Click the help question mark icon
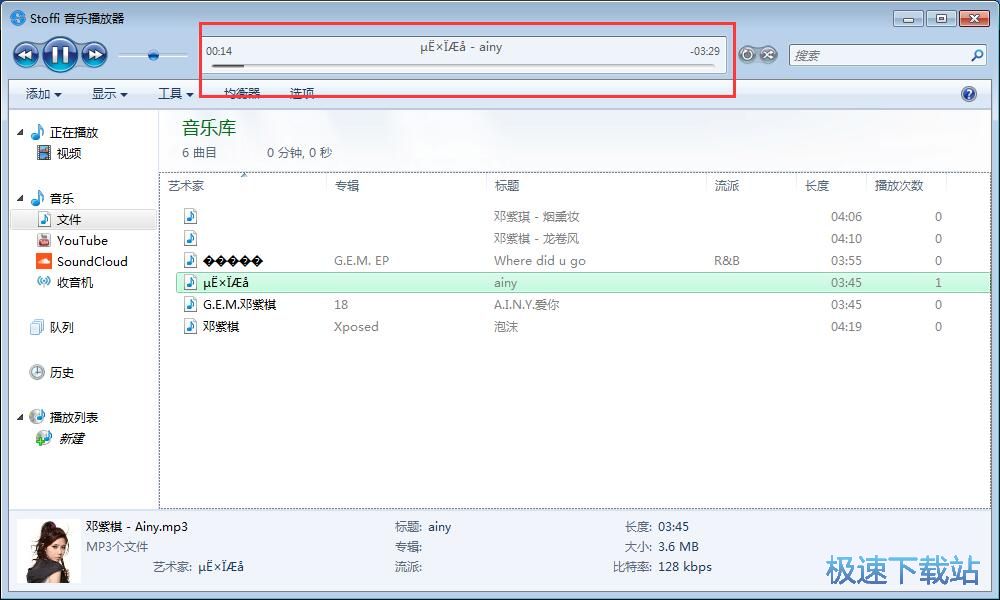The image size is (1000, 600). (x=967, y=93)
